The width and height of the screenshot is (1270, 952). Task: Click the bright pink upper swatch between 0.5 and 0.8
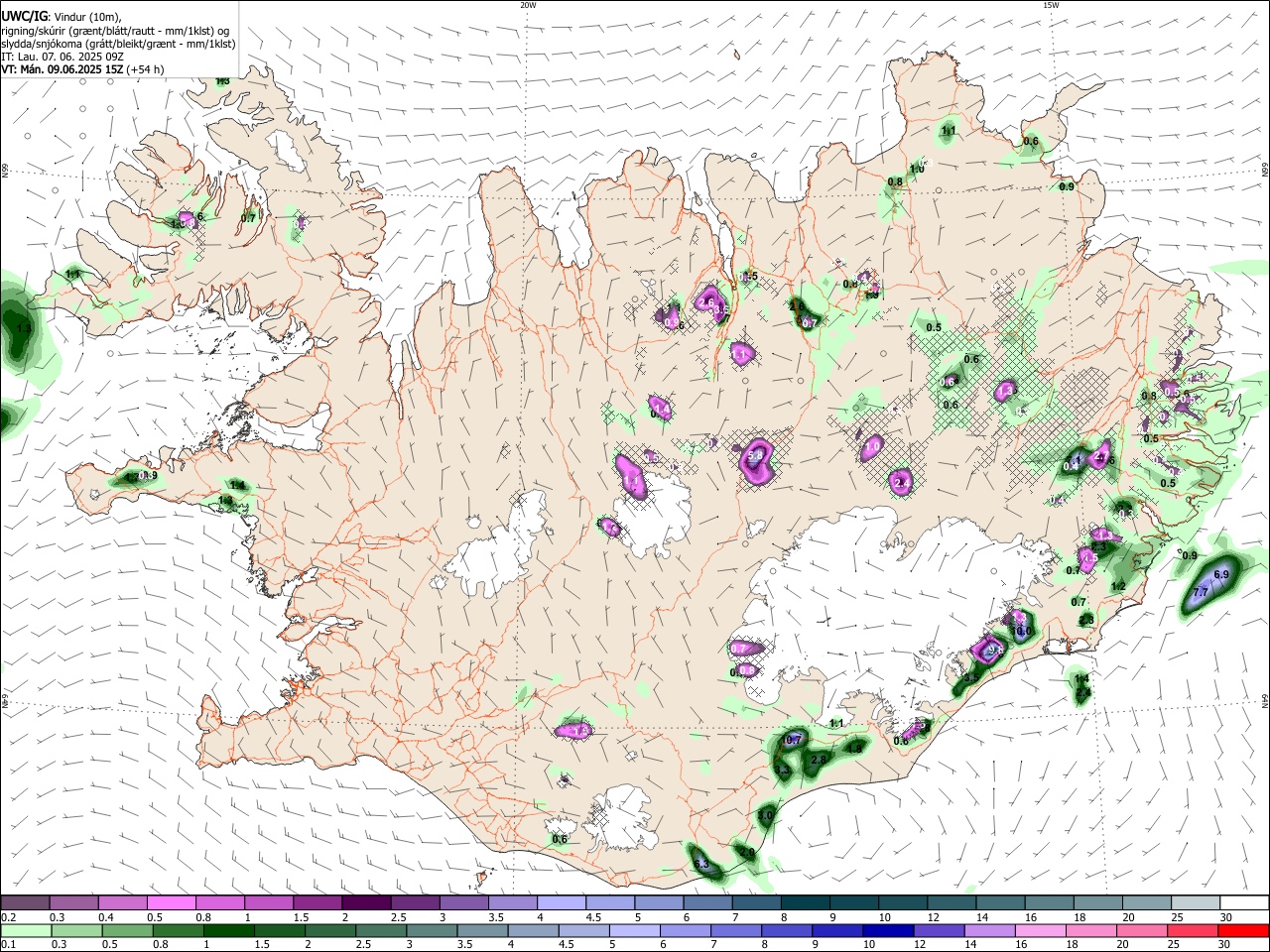(171, 902)
